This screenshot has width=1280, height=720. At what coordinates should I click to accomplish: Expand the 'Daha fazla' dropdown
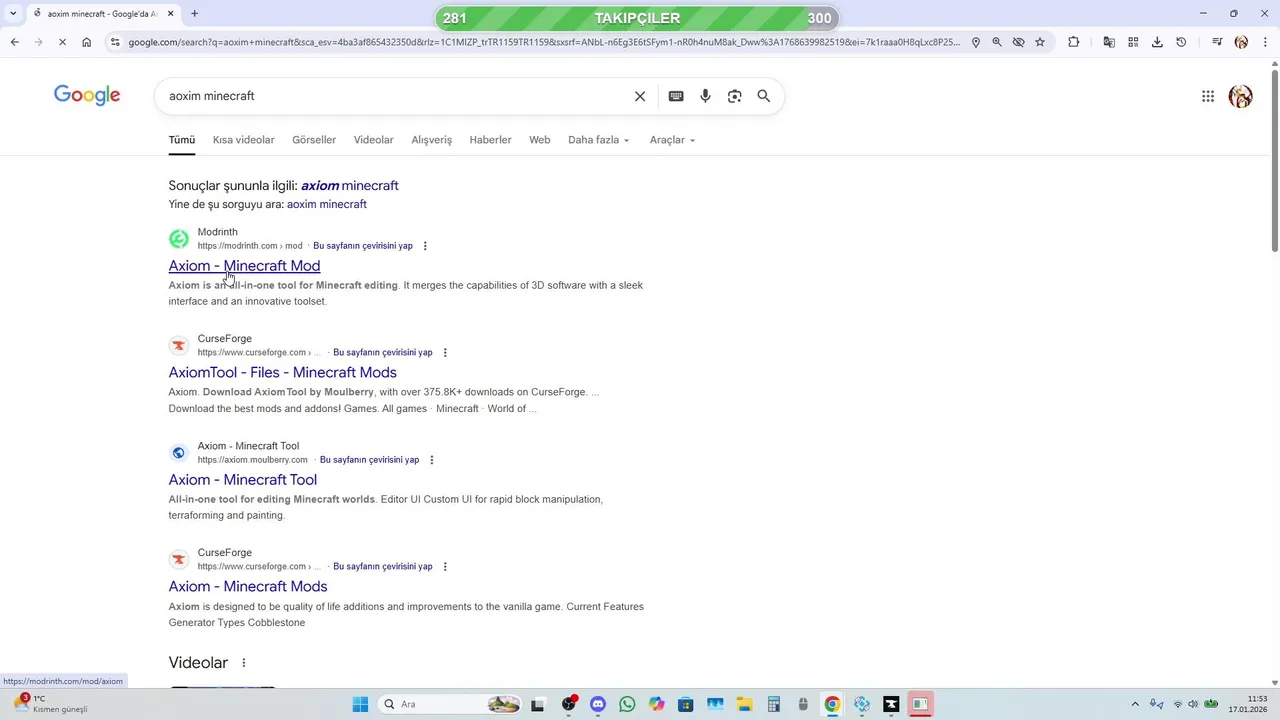tap(598, 140)
